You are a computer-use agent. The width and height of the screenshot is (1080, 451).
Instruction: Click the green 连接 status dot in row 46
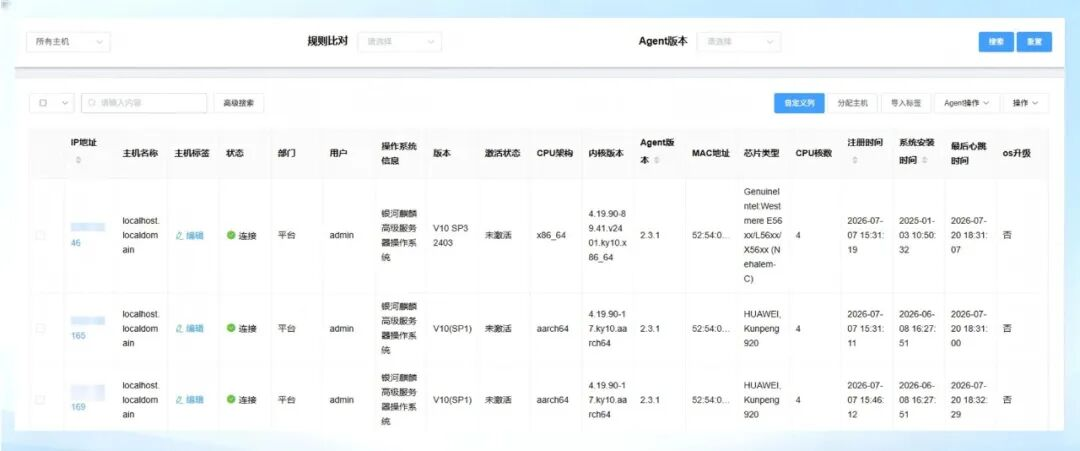coord(231,235)
